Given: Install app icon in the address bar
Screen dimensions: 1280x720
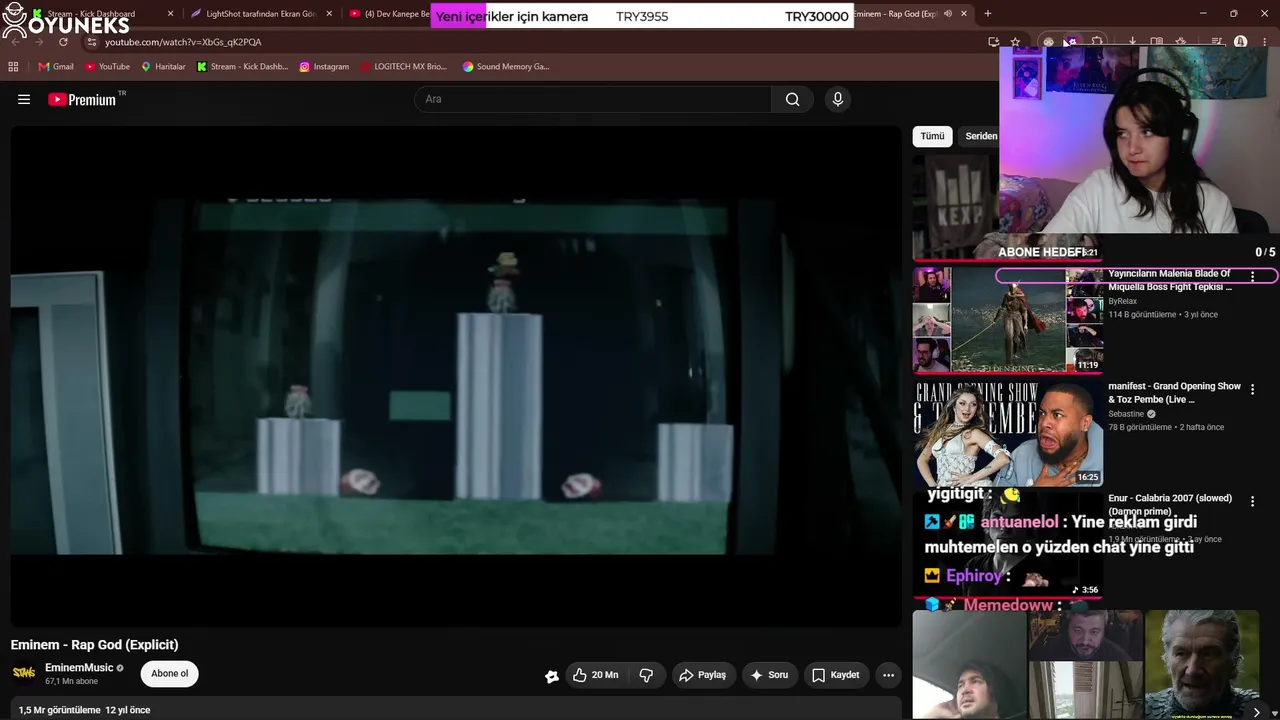Looking at the screenshot, I should pos(993,42).
